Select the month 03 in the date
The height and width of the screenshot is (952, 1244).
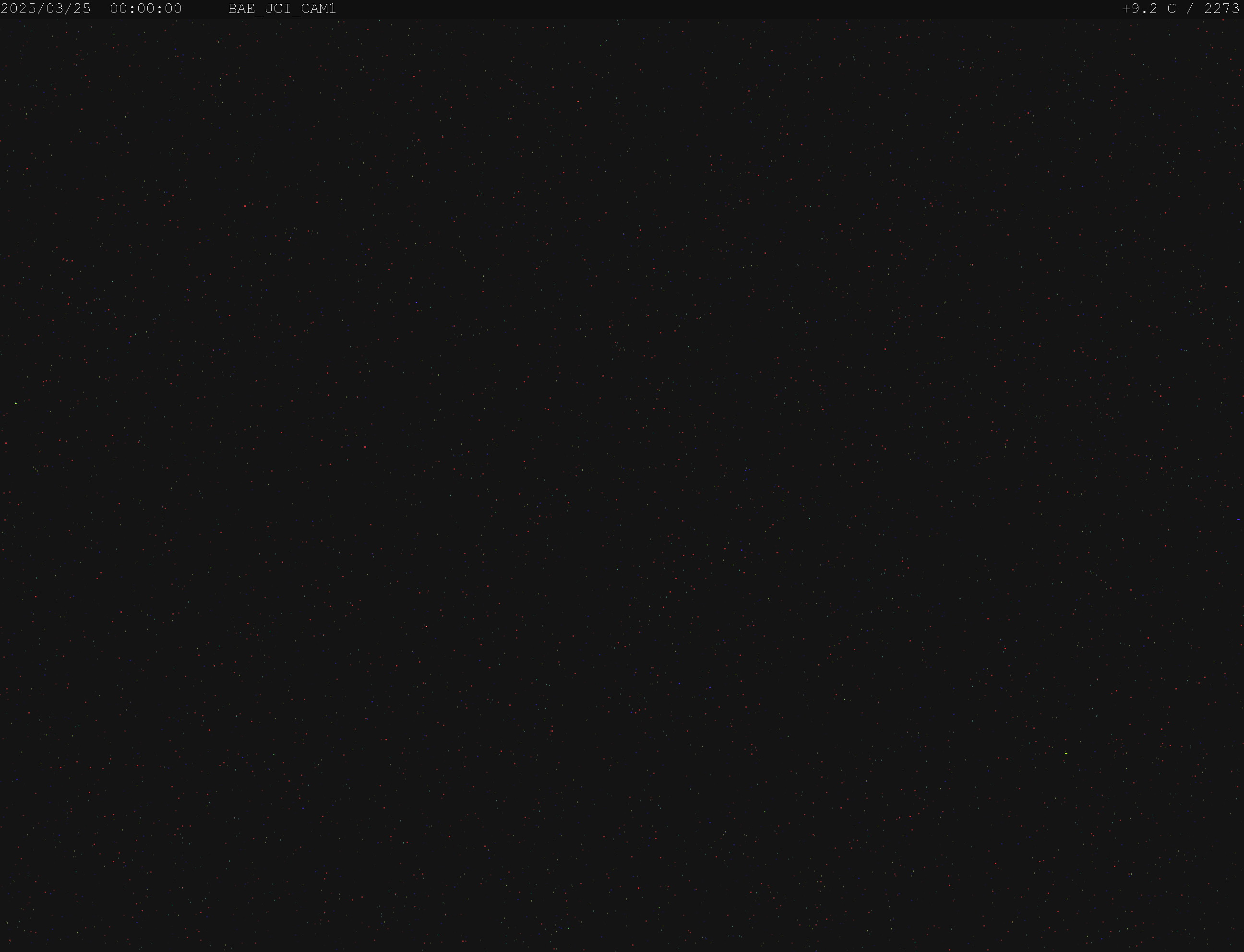point(55,9)
